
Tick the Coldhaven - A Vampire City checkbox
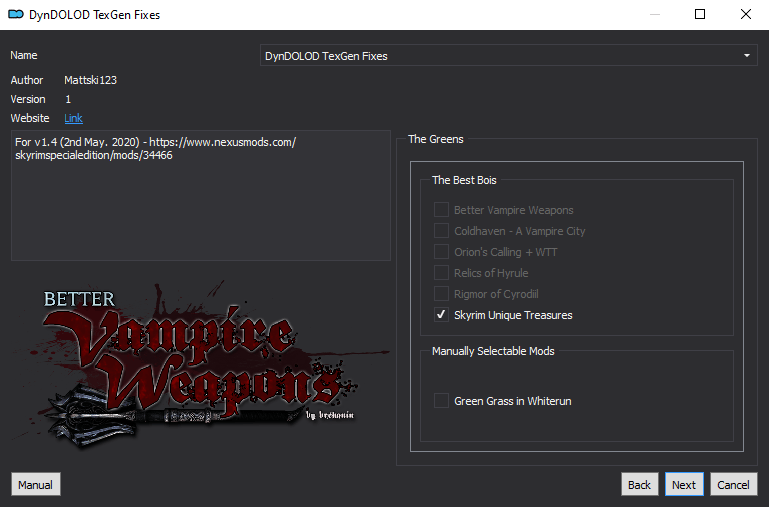pos(441,231)
